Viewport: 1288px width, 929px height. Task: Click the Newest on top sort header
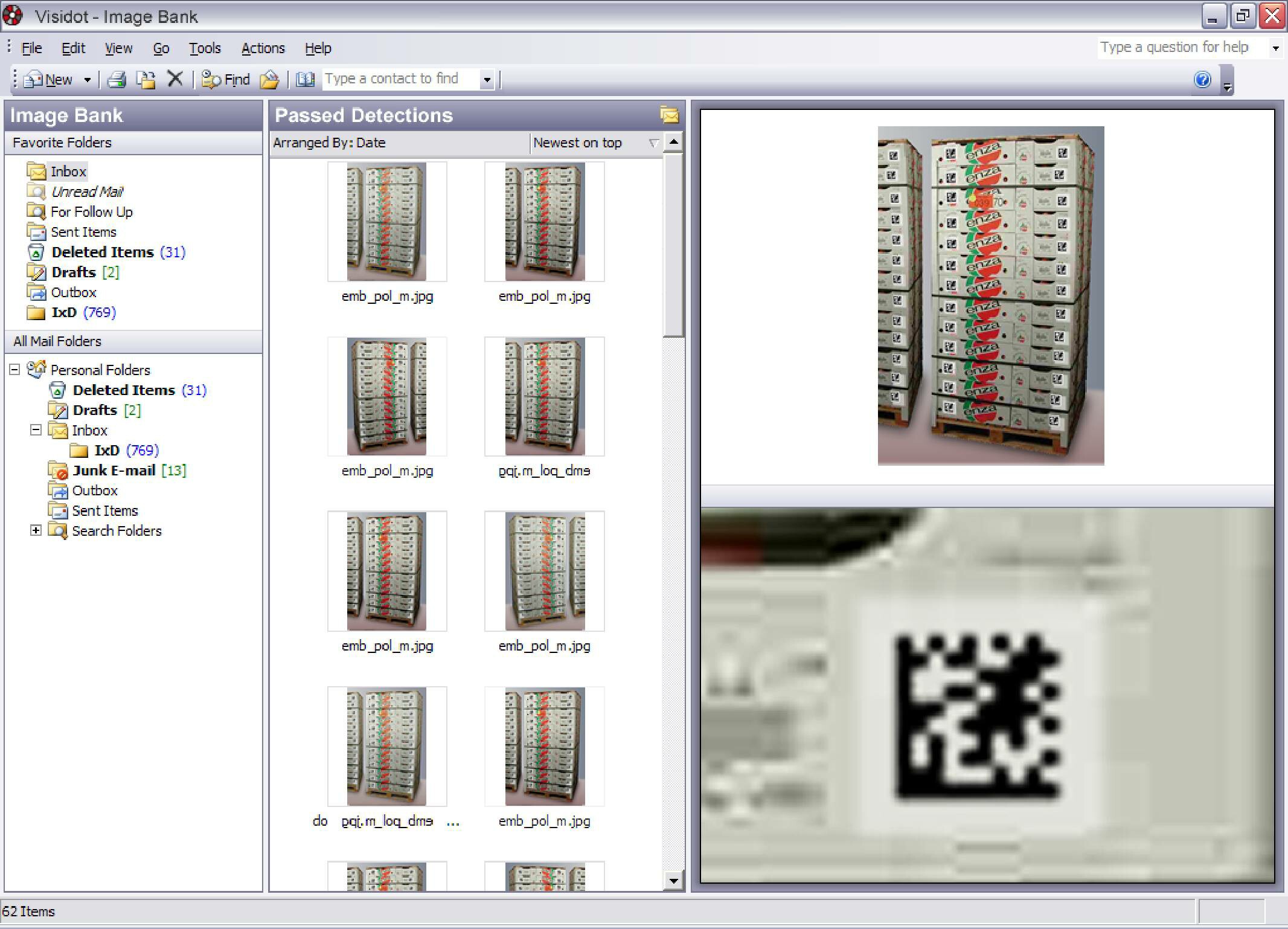pos(578,143)
